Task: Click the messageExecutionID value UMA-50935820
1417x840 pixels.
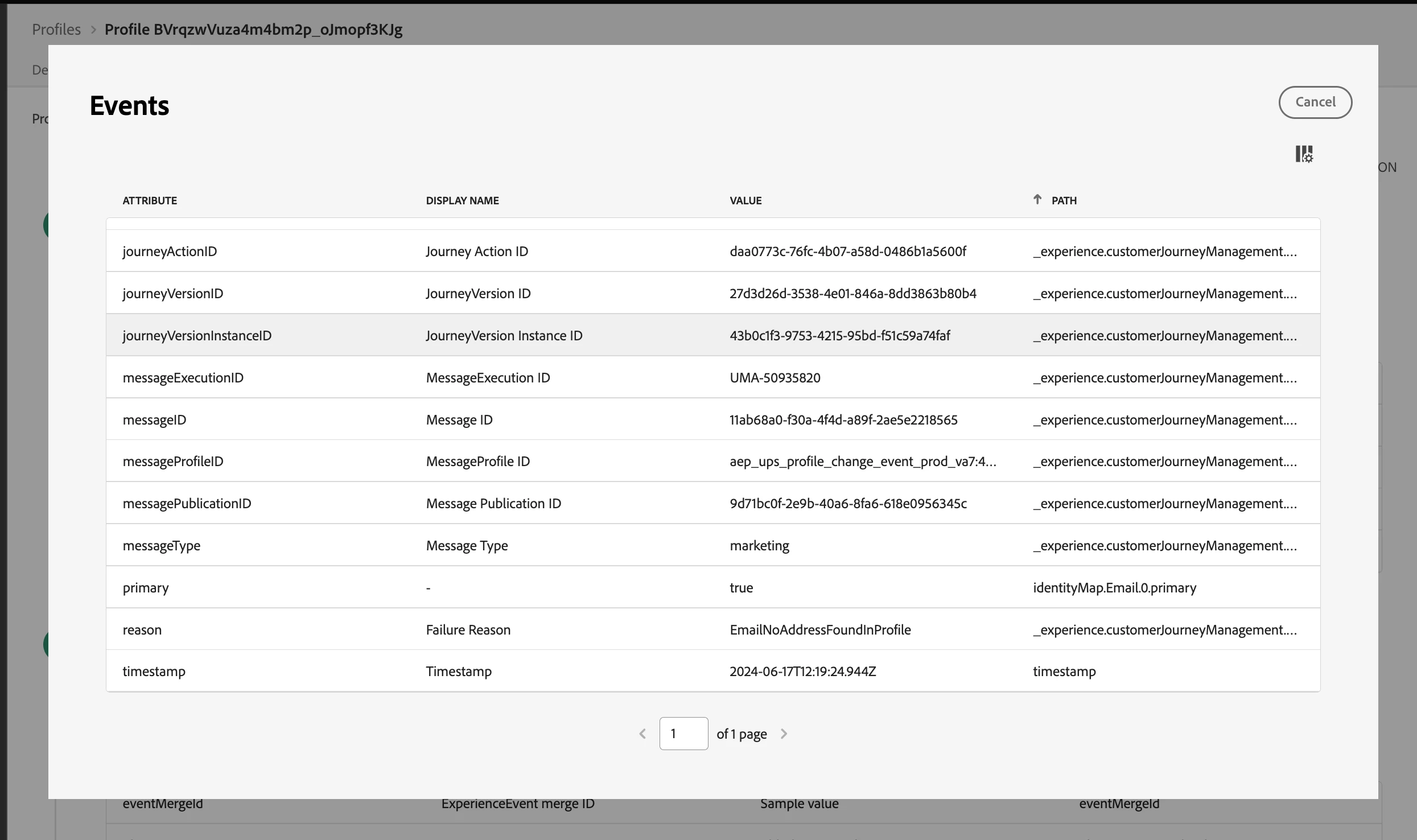Action: [x=775, y=378]
